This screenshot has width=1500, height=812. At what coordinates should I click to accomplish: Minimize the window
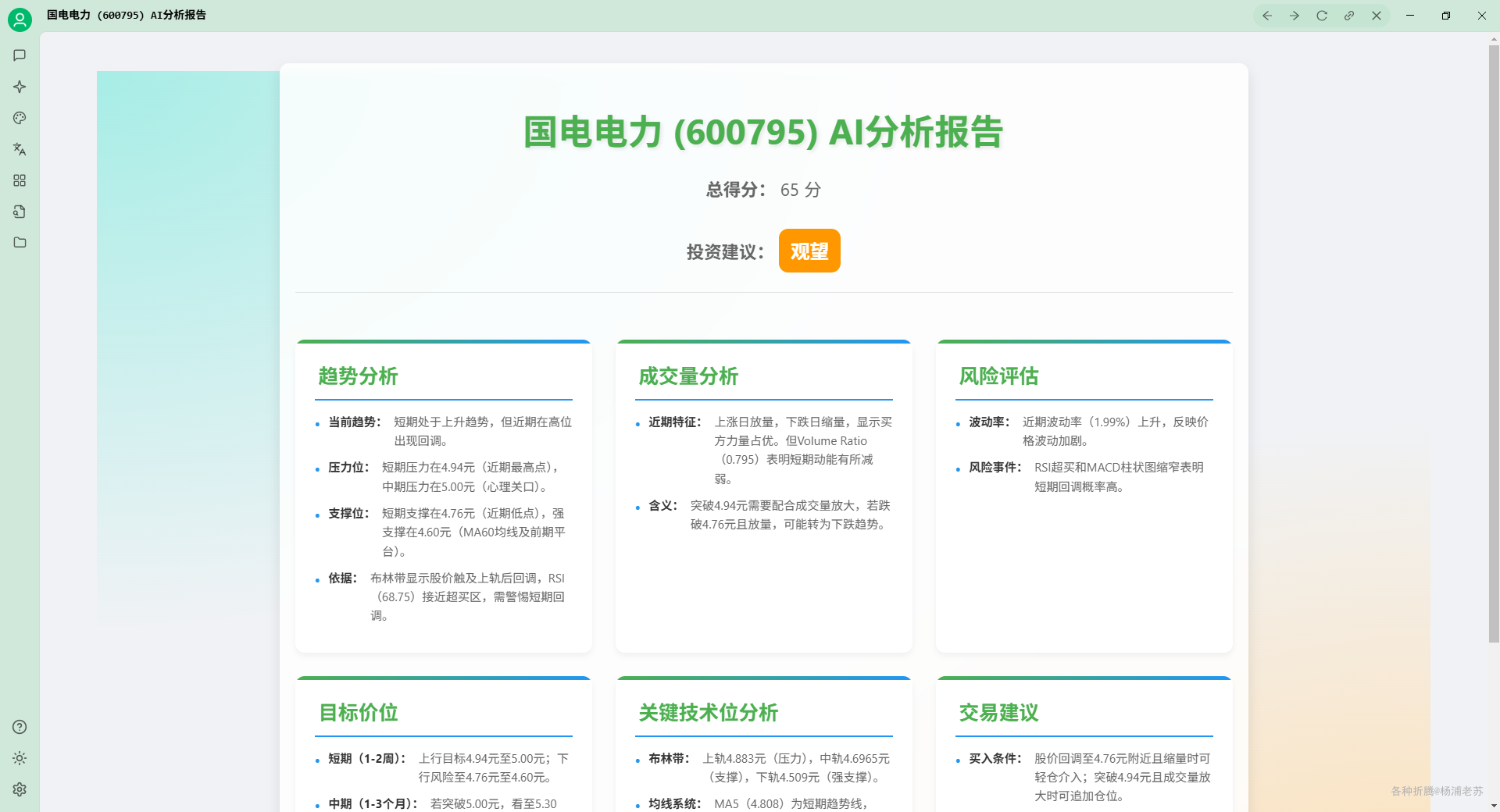click(x=1410, y=16)
